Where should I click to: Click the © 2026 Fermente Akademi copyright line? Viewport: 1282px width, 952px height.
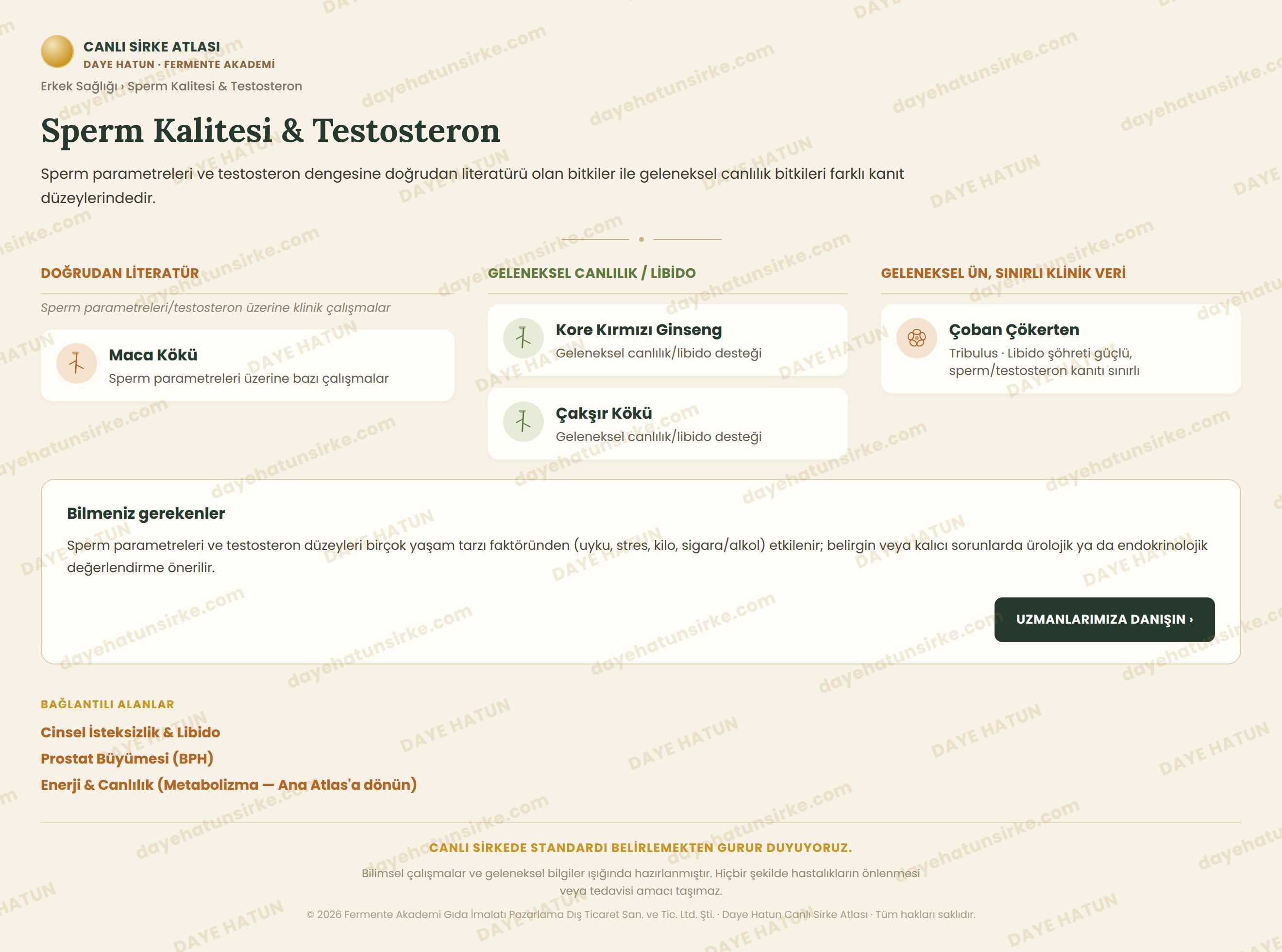click(x=641, y=915)
